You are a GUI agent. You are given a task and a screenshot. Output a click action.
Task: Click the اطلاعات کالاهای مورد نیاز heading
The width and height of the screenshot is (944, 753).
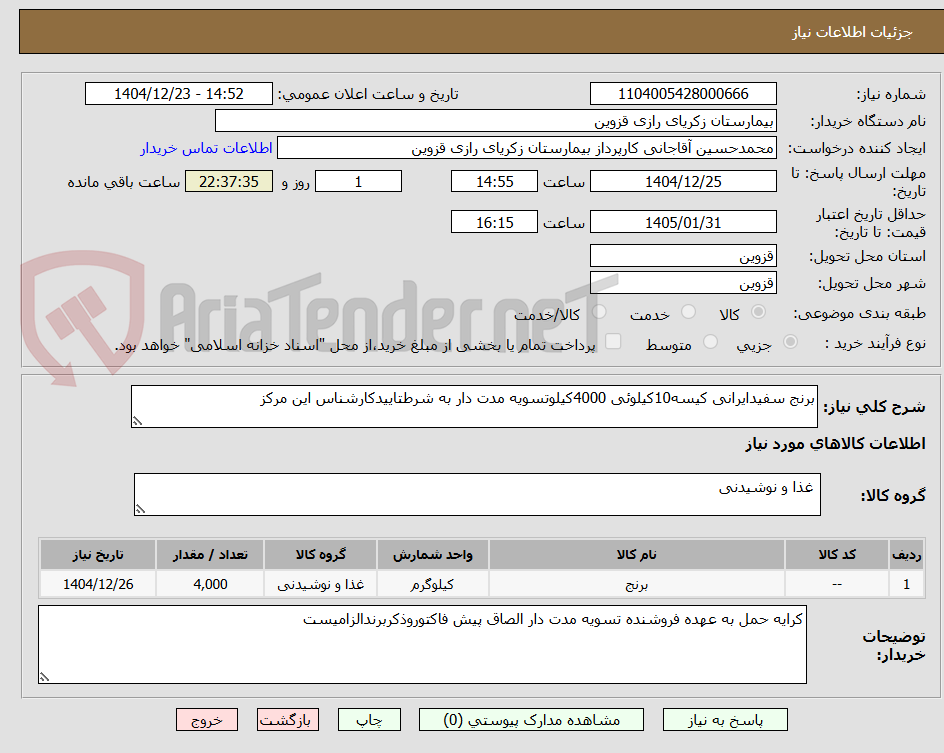point(835,444)
